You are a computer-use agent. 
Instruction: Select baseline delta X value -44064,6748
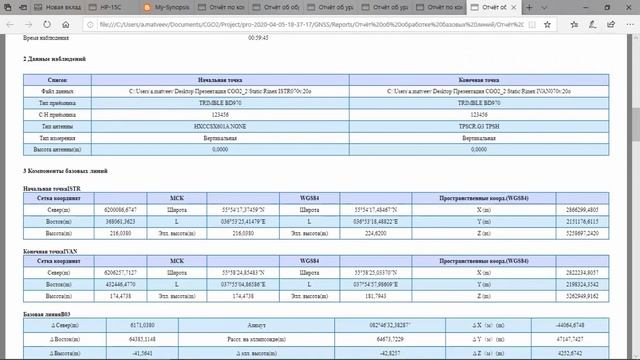pyautogui.click(x=570, y=325)
